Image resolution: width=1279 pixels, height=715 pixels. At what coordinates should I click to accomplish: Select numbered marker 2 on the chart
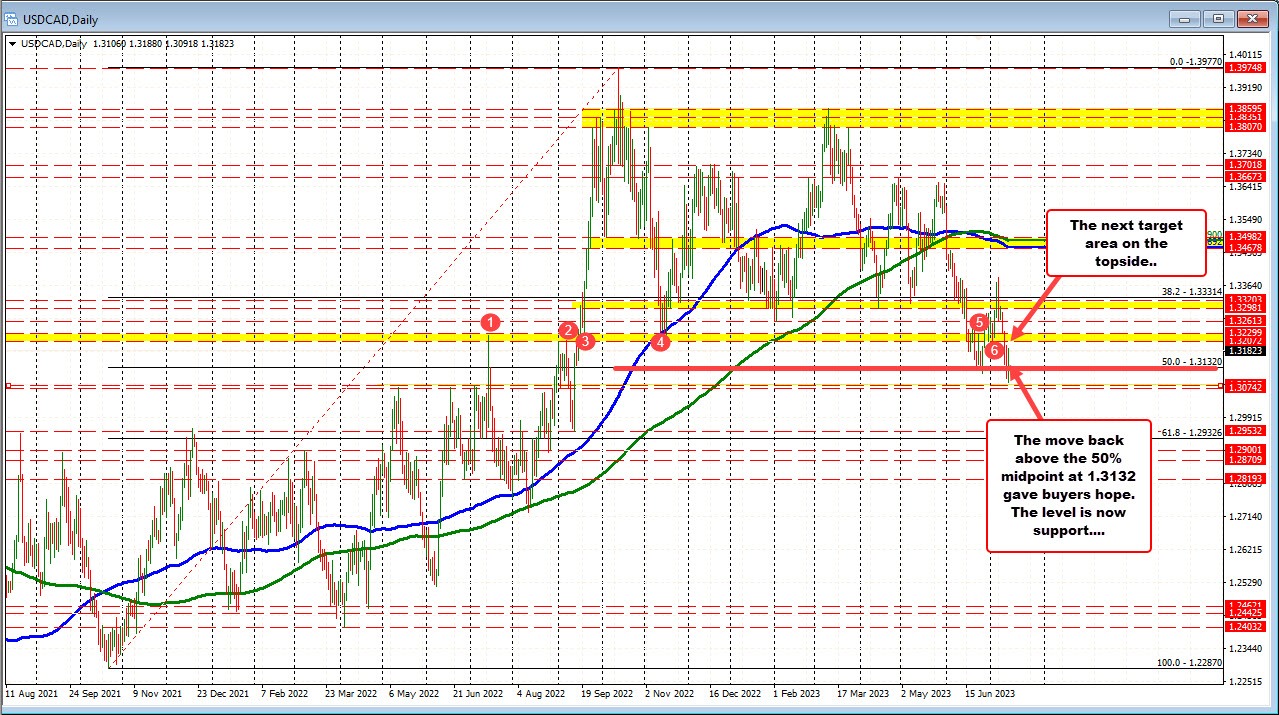tap(567, 330)
